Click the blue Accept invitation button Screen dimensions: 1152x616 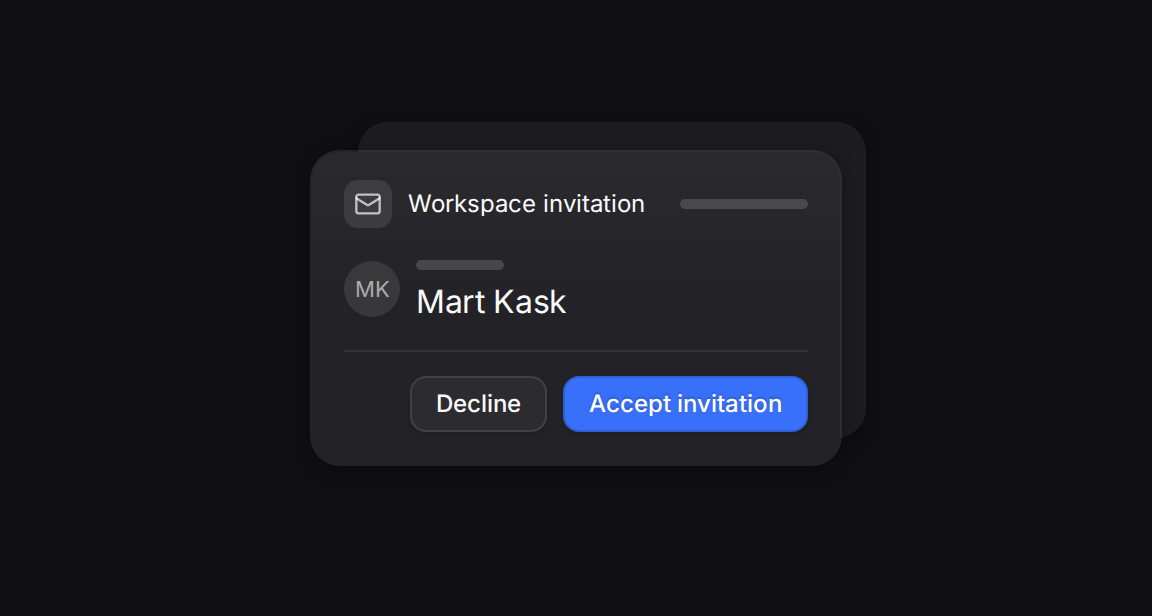pos(685,404)
